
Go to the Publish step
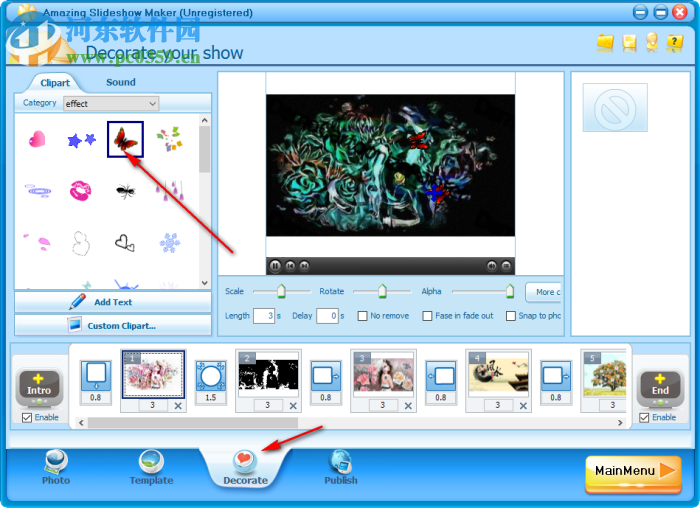point(341,468)
